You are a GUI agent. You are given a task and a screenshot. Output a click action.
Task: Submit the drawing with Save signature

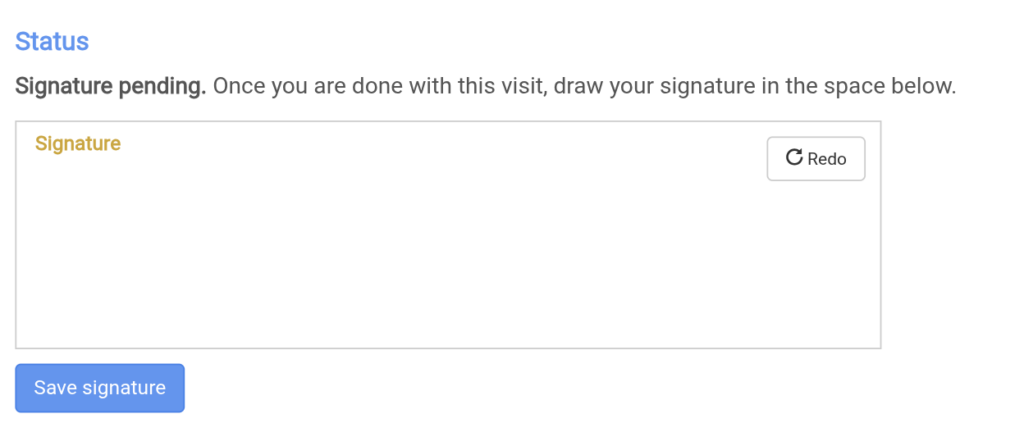pos(100,388)
